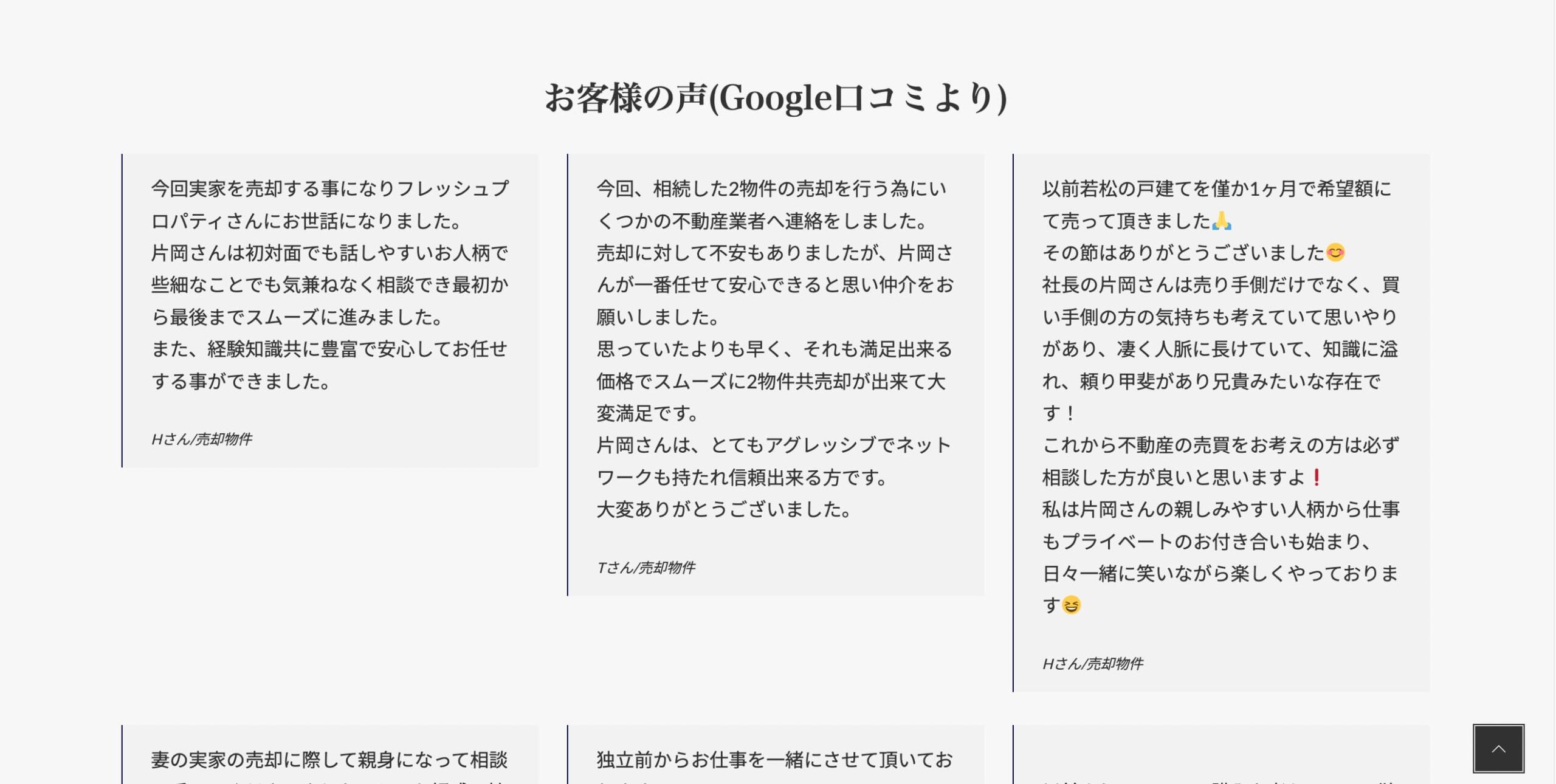The width and height of the screenshot is (1556, 784).
Task: Click the third review's Hさん/売却物件 label
Action: tap(1092, 664)
